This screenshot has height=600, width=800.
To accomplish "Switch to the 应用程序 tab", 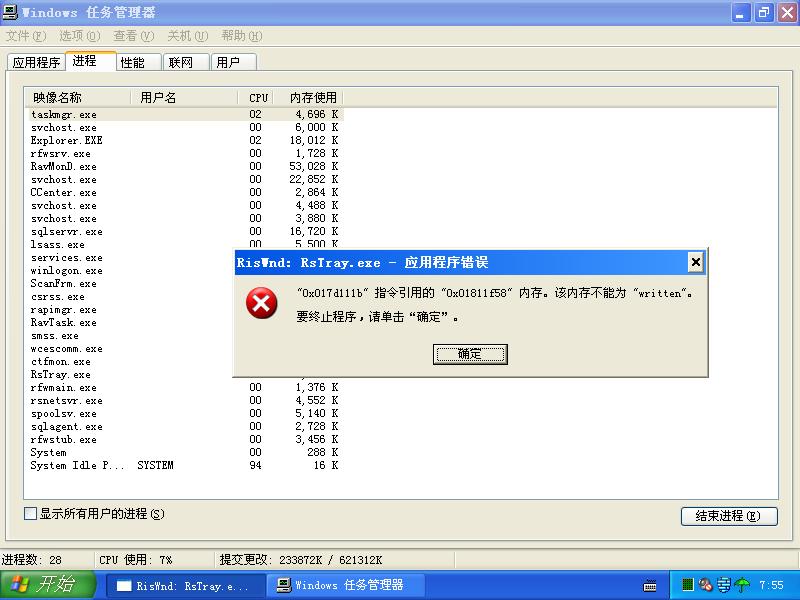I will 36,62.
